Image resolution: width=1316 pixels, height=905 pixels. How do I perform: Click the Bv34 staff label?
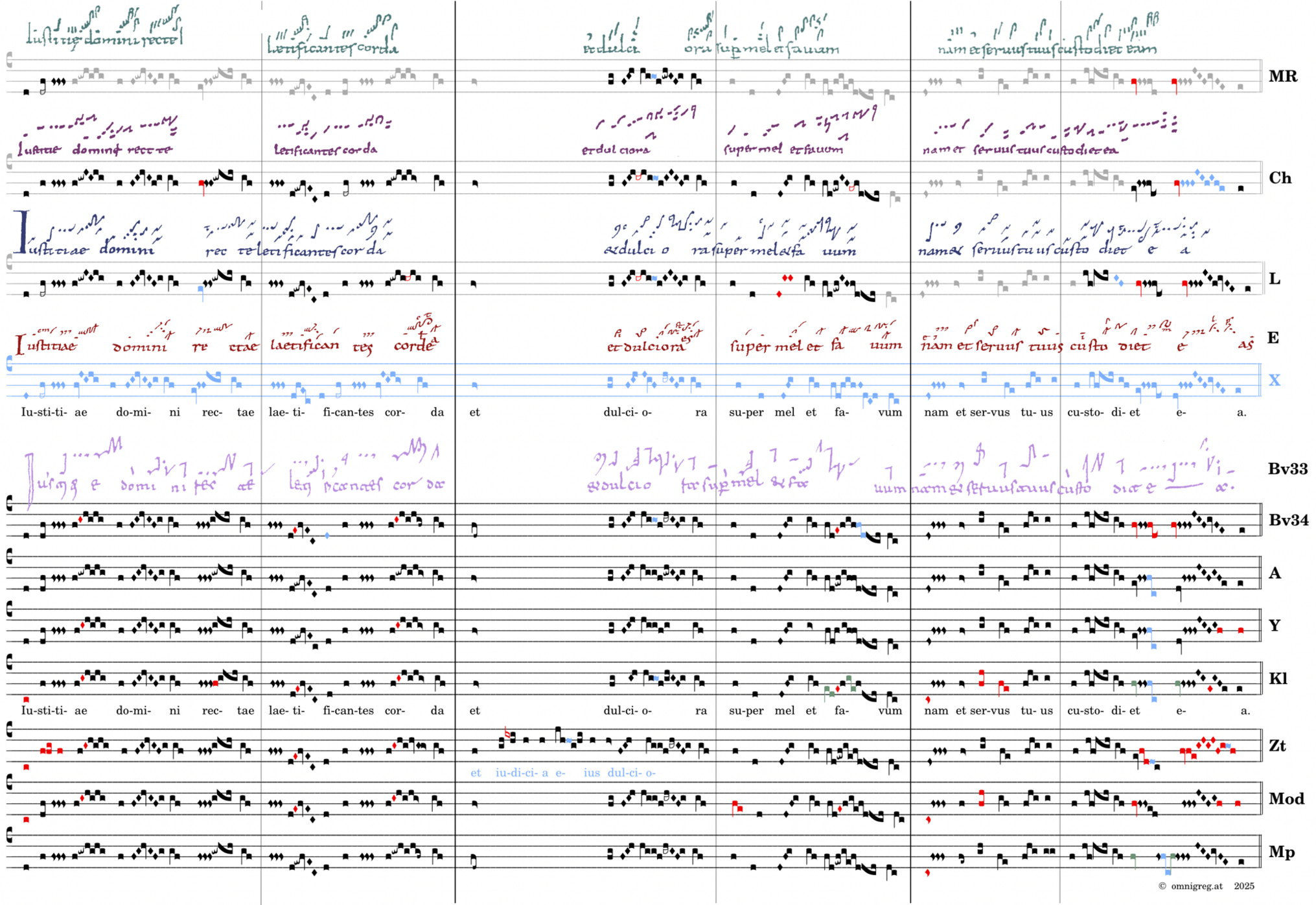(x=1287, y=520)
